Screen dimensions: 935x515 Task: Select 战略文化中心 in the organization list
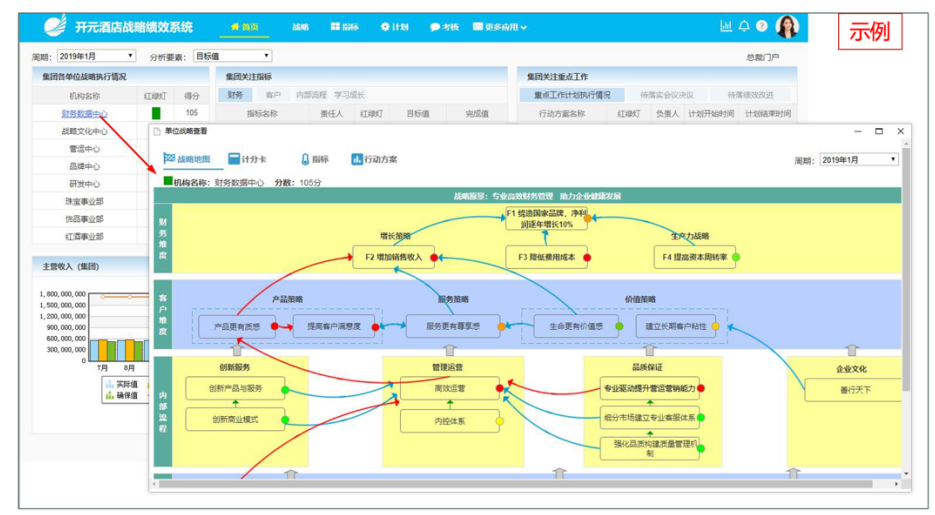[x=85, y=131]
